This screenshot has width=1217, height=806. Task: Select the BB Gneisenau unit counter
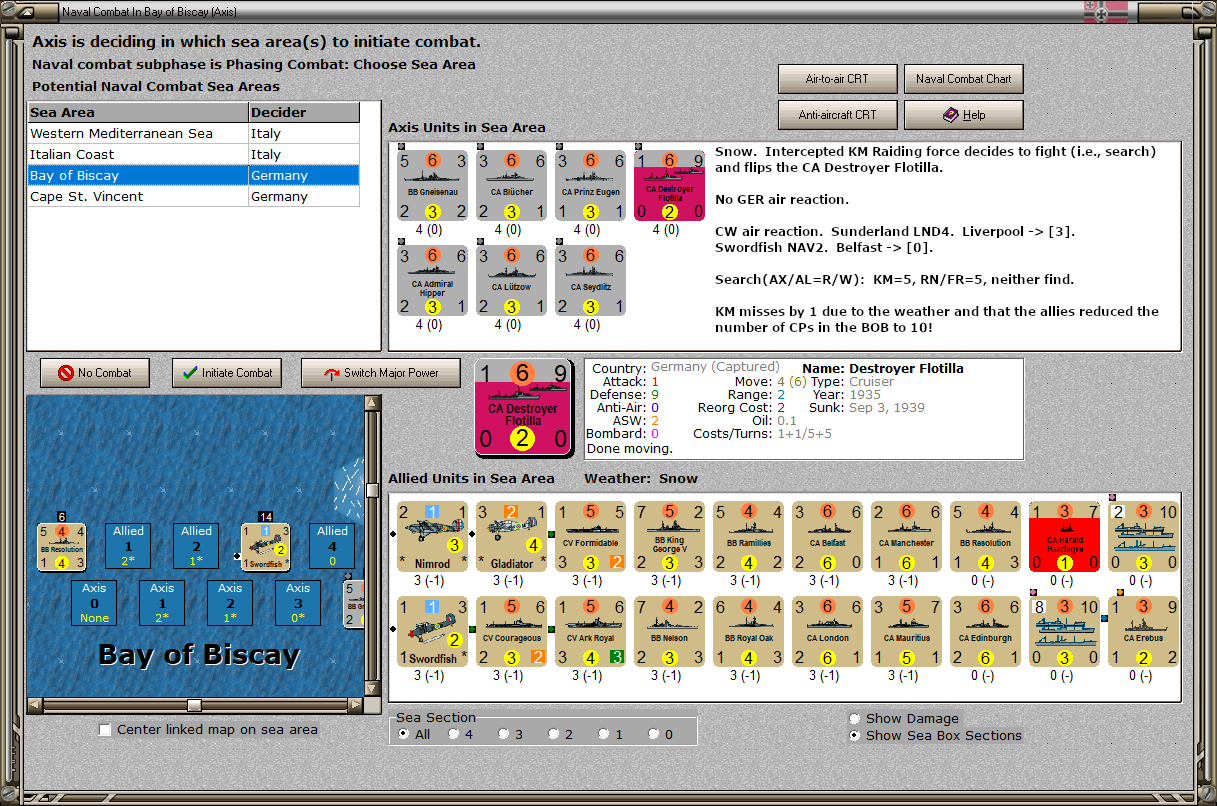433,185
